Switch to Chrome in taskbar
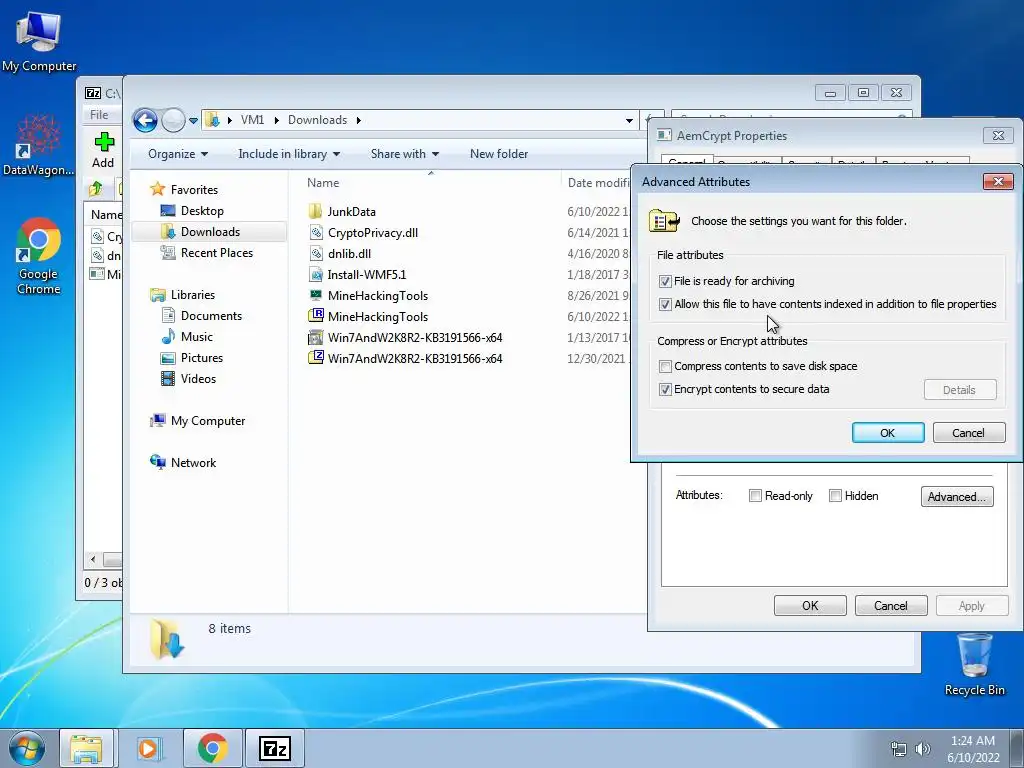Image resolution: width=1024 pixels, height=768 pixels. point(213,748)
